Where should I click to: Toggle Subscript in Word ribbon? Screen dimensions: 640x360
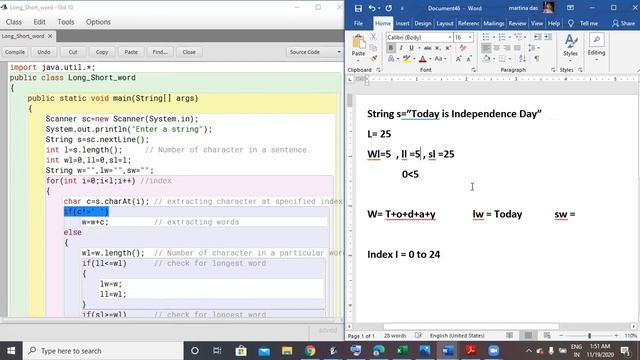[x=438, y=48]
